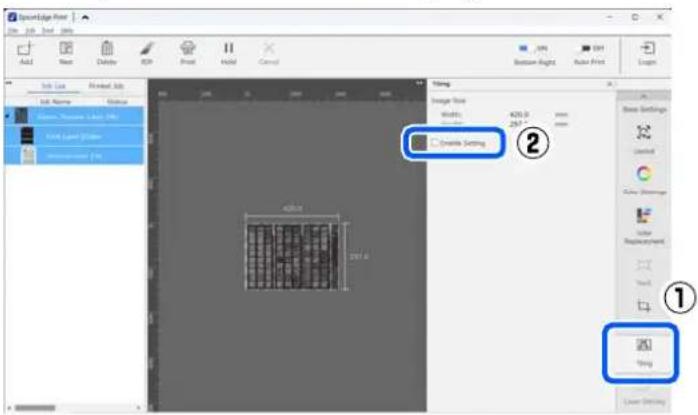Select the second job with black thumbnail

(x=74, y=136)
